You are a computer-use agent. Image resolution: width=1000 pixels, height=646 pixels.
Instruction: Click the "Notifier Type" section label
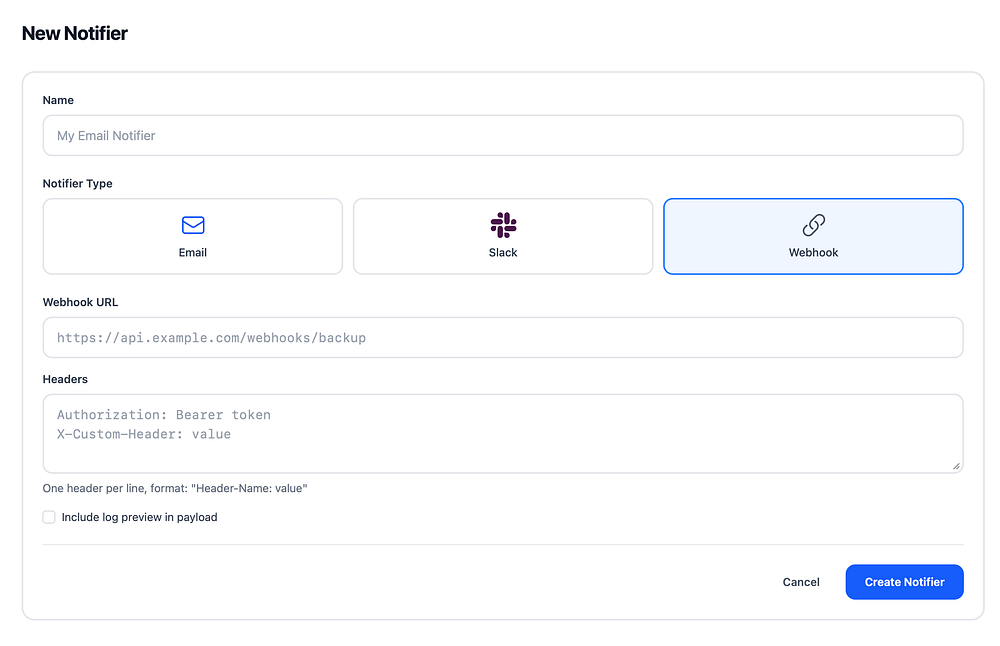pos(77,184)
